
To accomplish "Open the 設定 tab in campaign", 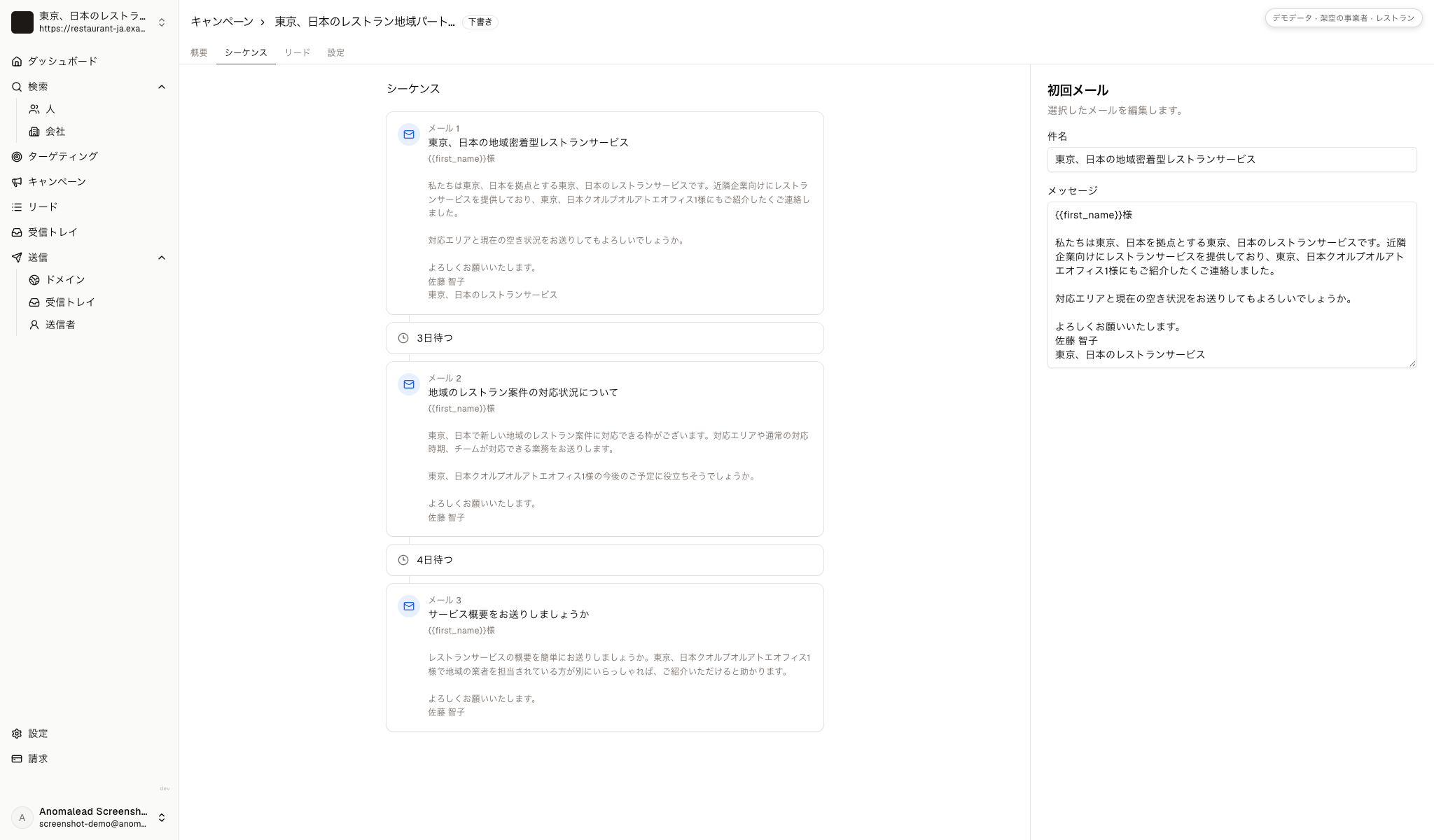I will pyautogui.click(x=335, y=52).
